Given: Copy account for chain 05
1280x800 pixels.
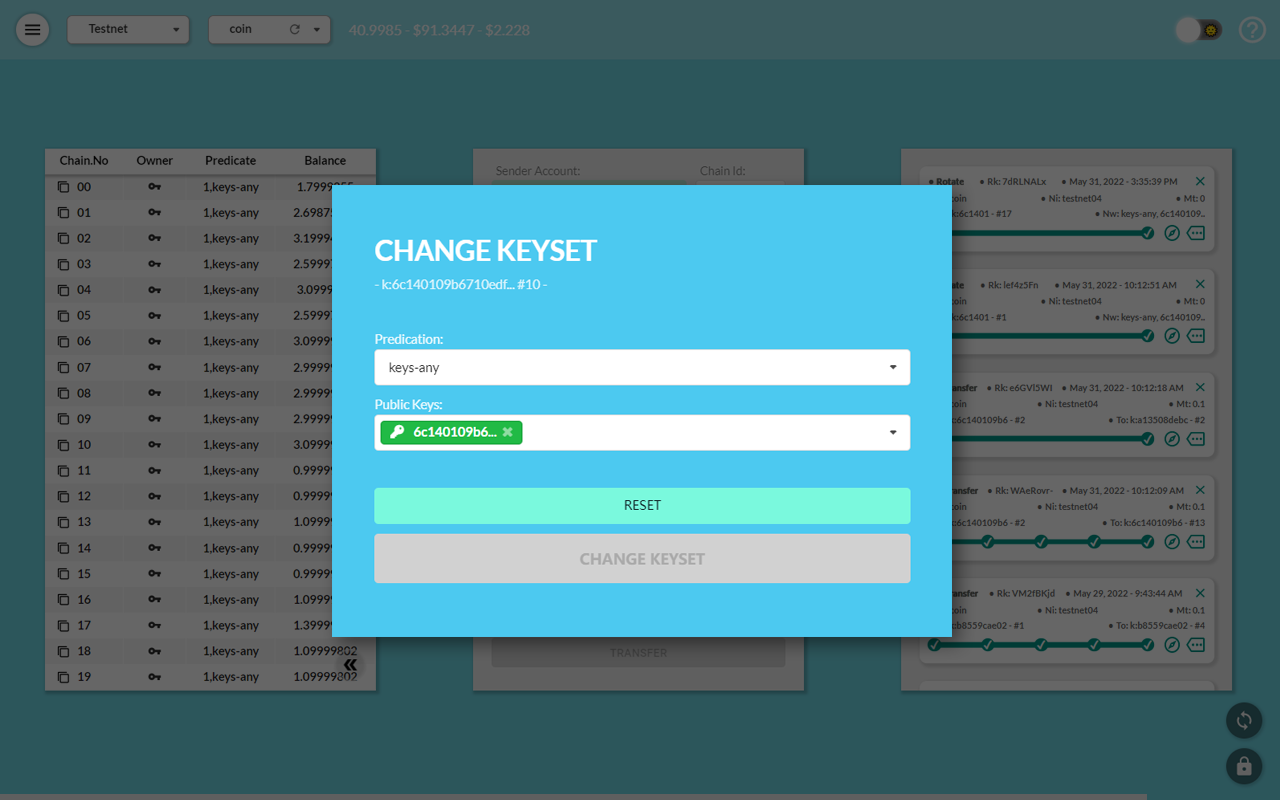Looking at the screenshot, I should (64, 316).
